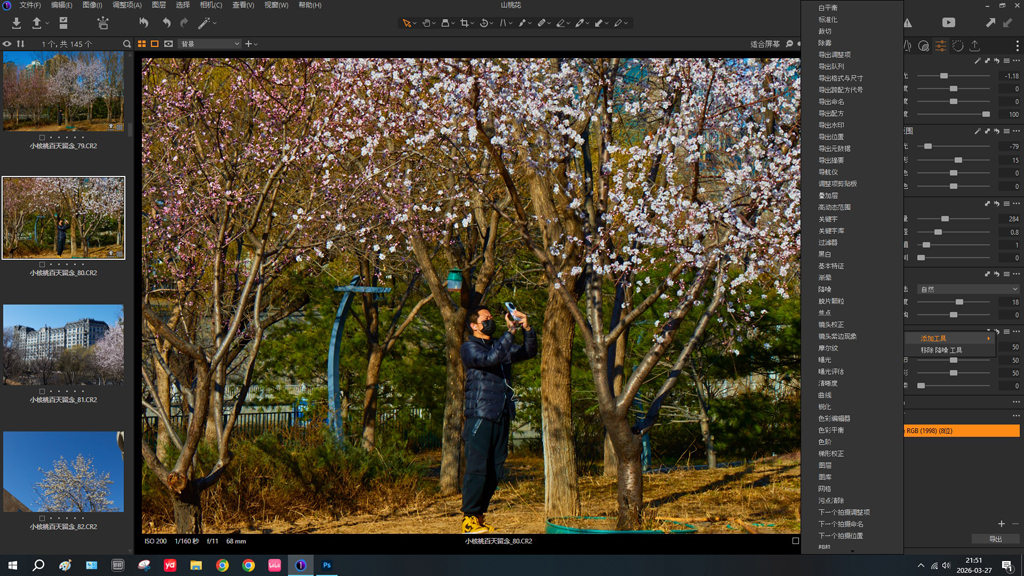Click 移除 降噪 工具 menu entry
This screenshot has height=576, width=1024.
[942, 351]
